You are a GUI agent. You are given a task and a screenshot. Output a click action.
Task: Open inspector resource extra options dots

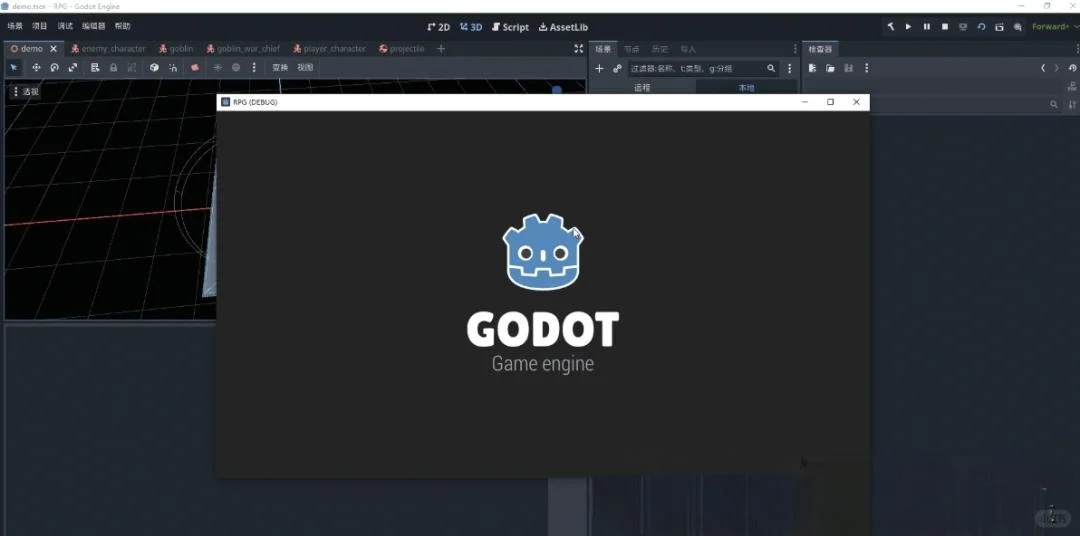coord(866,68)
